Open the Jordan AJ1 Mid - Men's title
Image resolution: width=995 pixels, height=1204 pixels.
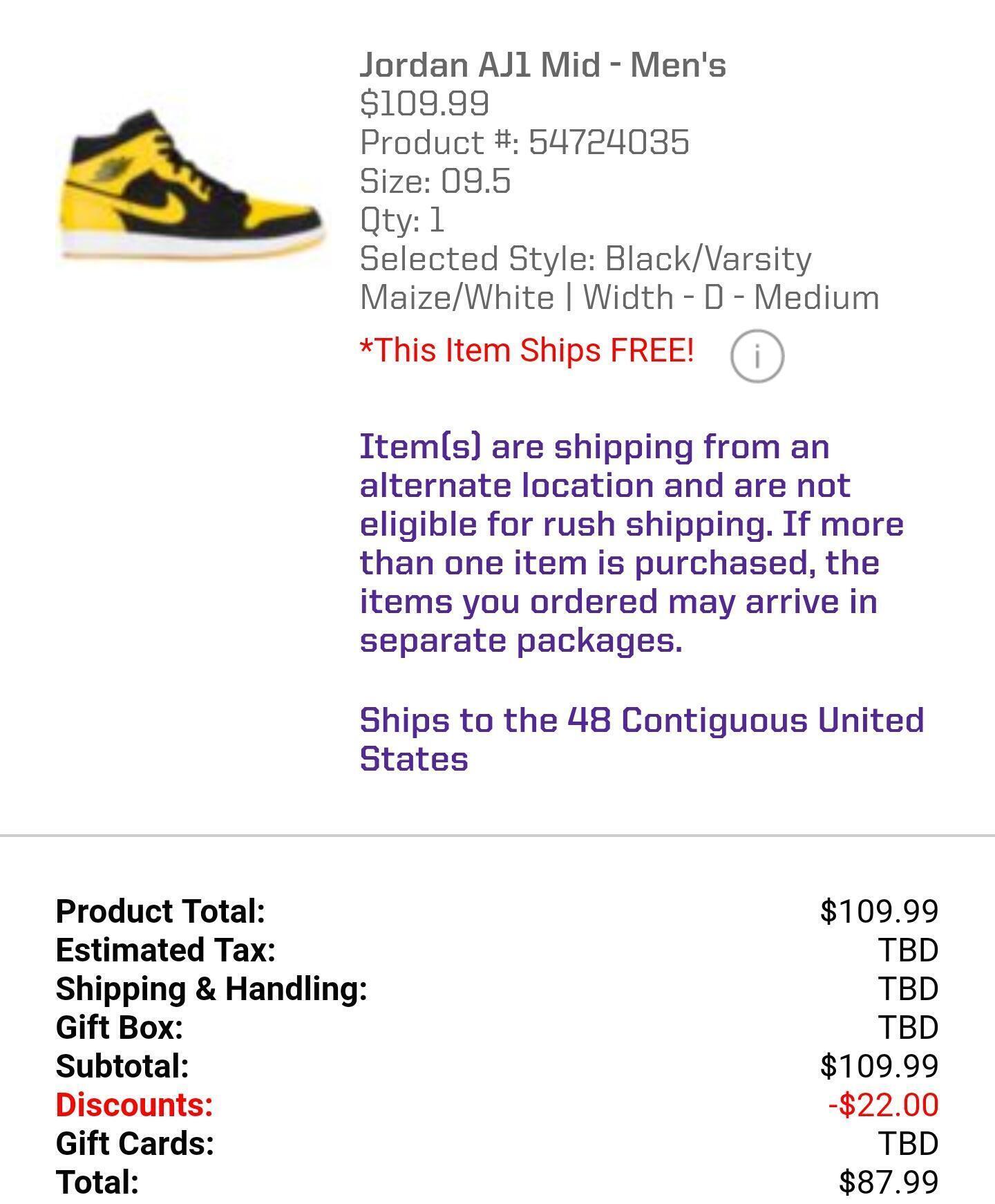point(542,65)
